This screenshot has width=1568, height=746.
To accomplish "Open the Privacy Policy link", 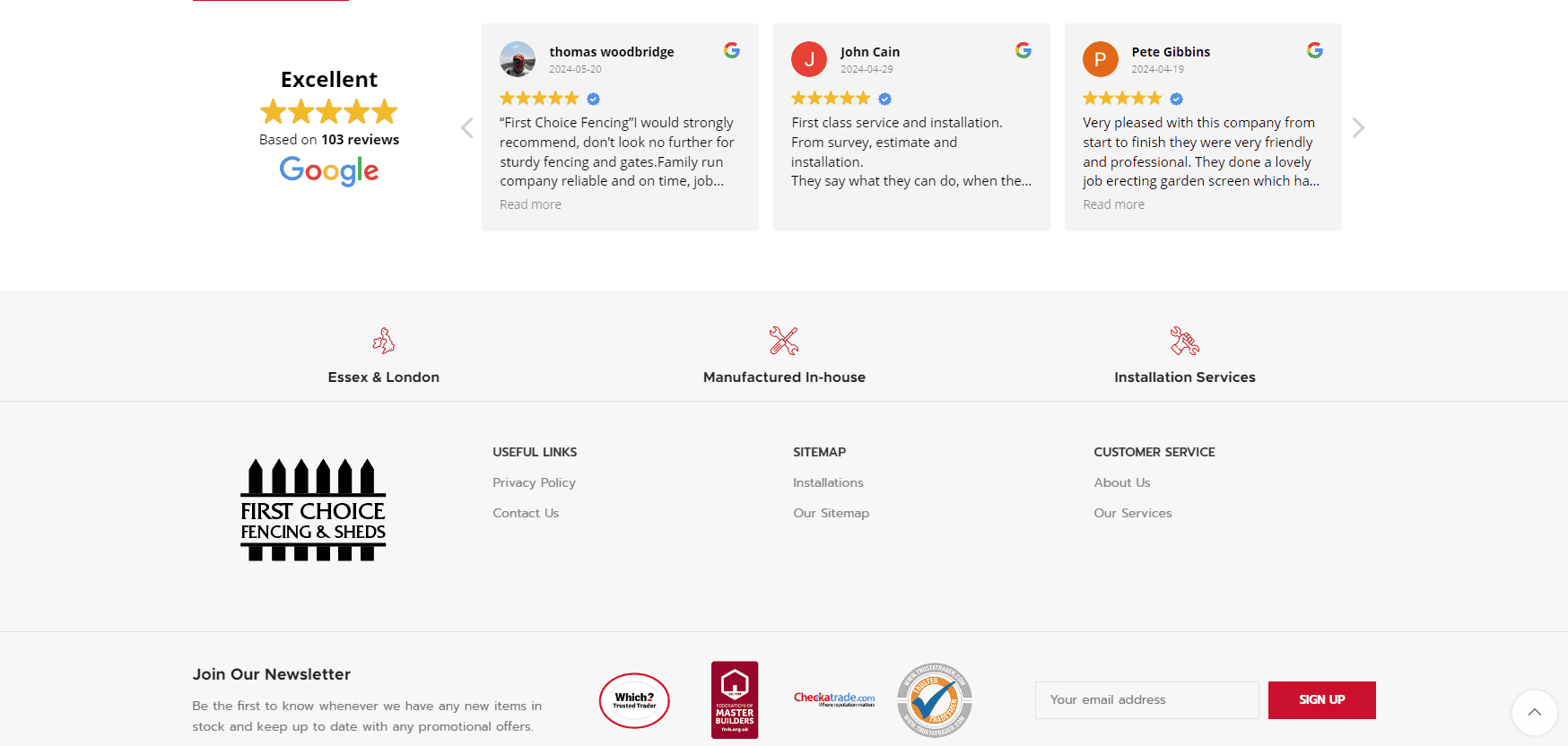I will point(534,482).
